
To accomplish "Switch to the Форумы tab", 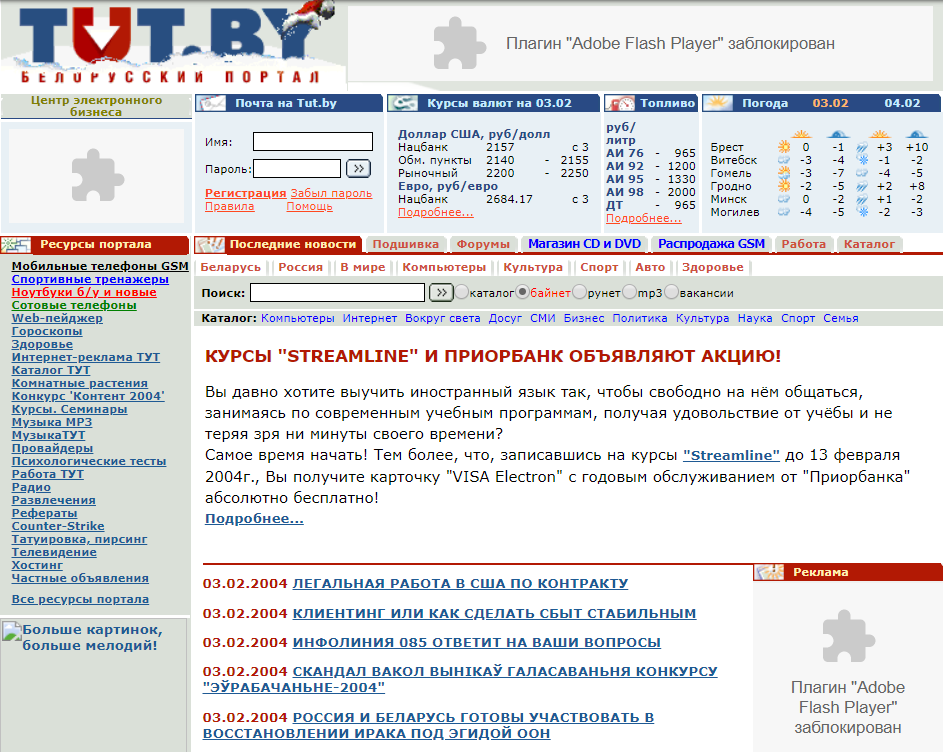I will point(483,244).
